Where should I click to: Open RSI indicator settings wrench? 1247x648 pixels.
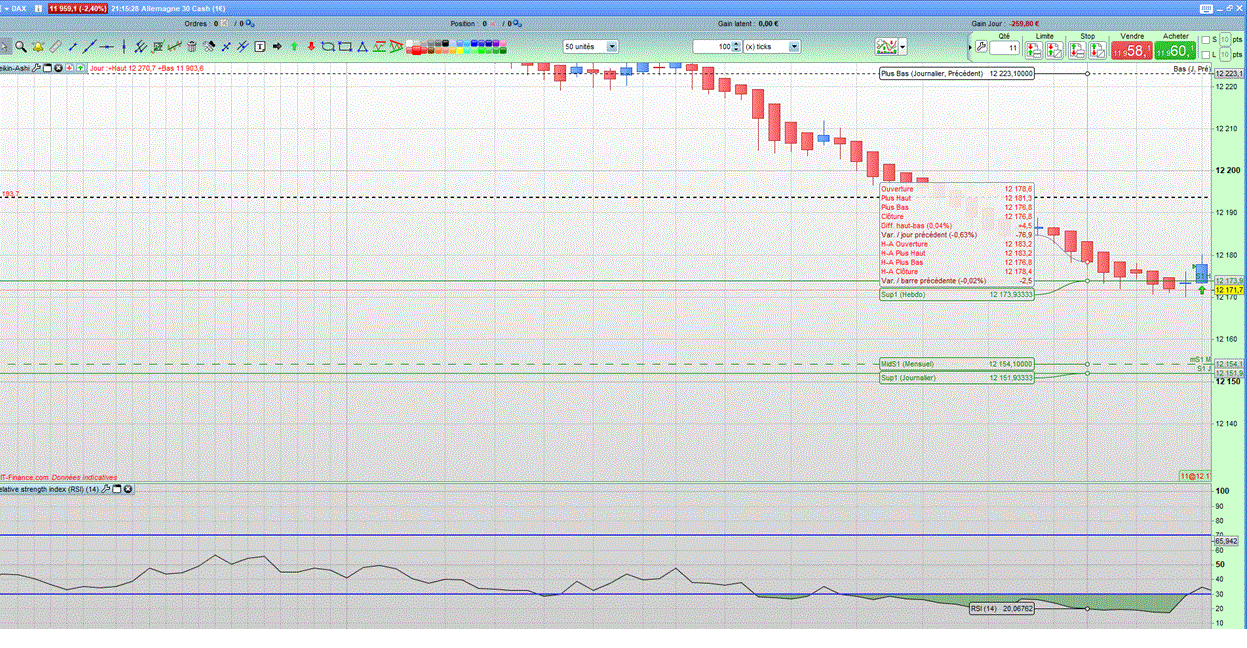(106, 489)
